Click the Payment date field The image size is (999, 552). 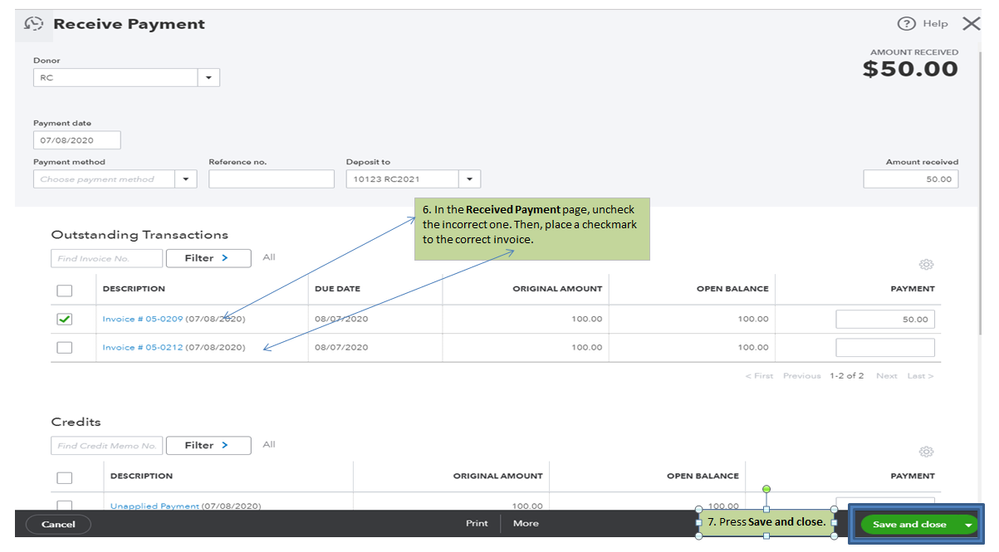[x=77, y=140]
